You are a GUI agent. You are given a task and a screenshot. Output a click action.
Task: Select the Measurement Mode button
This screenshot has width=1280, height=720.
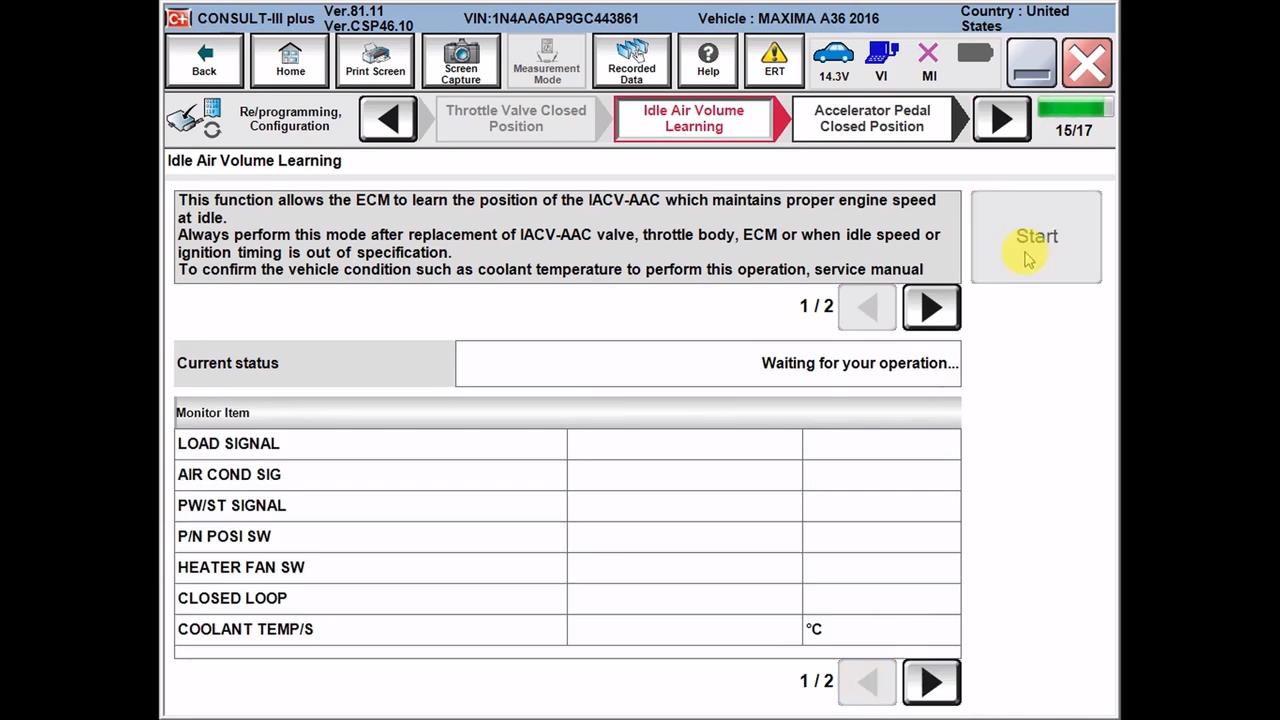pyautogui.click(x=546, y=62)
